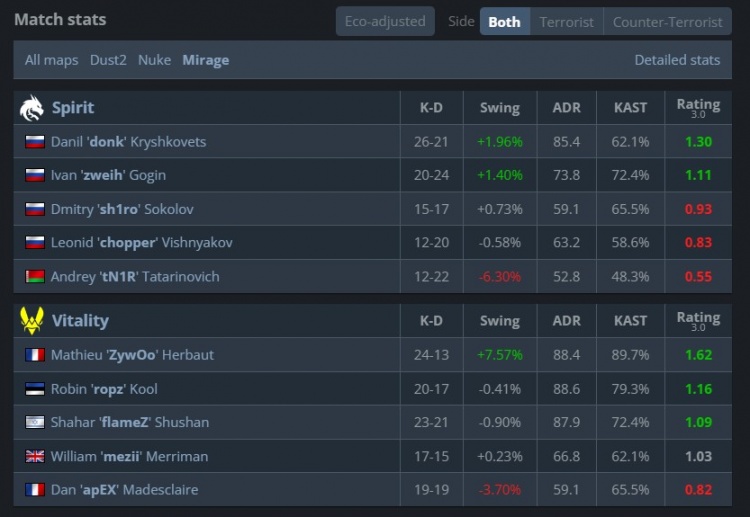Click the Spirit team dragon logo
Image resolution: width=750 pixels, height=517 pixels.
(x=32, y=107)
